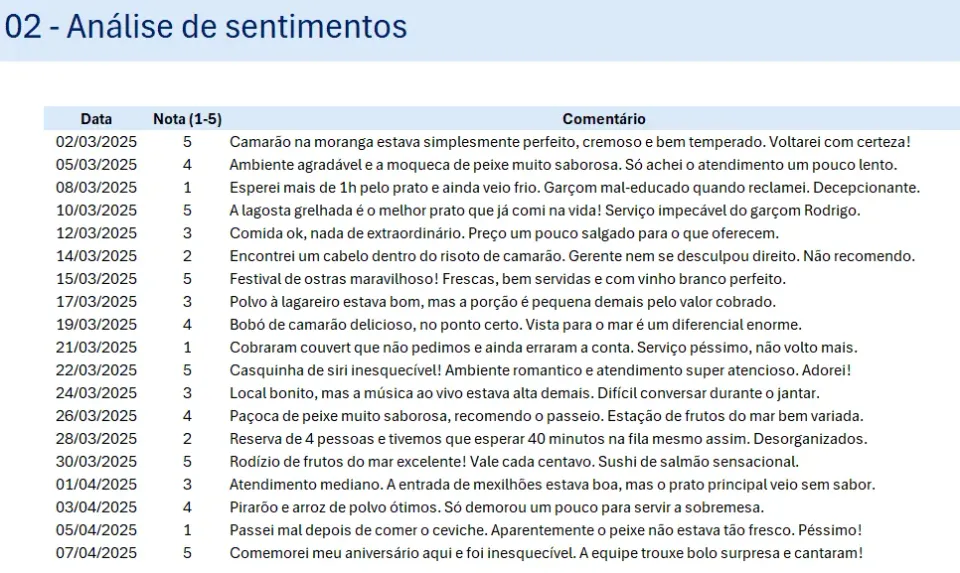Select the date cell 12/03/2025
The width and height of the screenshot is (960, 573).
tap(96, 233)
